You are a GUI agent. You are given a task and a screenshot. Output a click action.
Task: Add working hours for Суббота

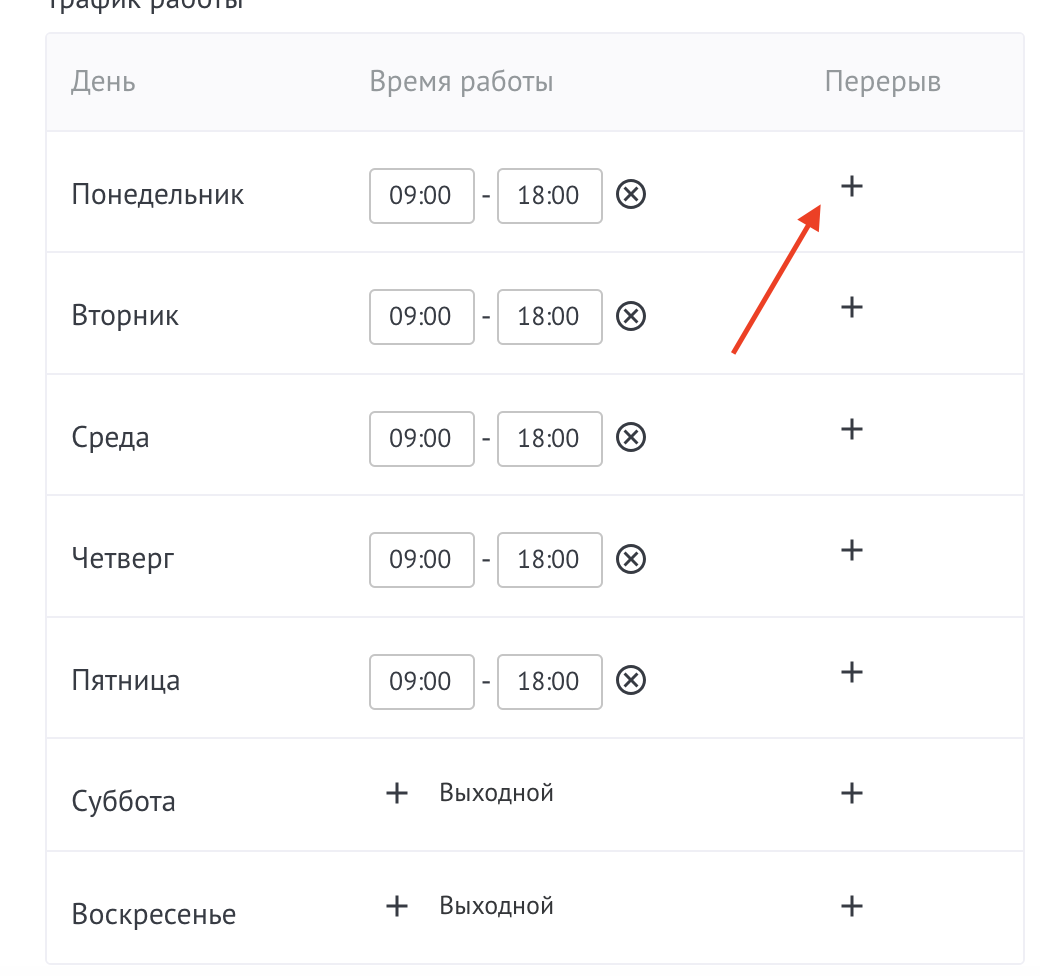(397, 793)
